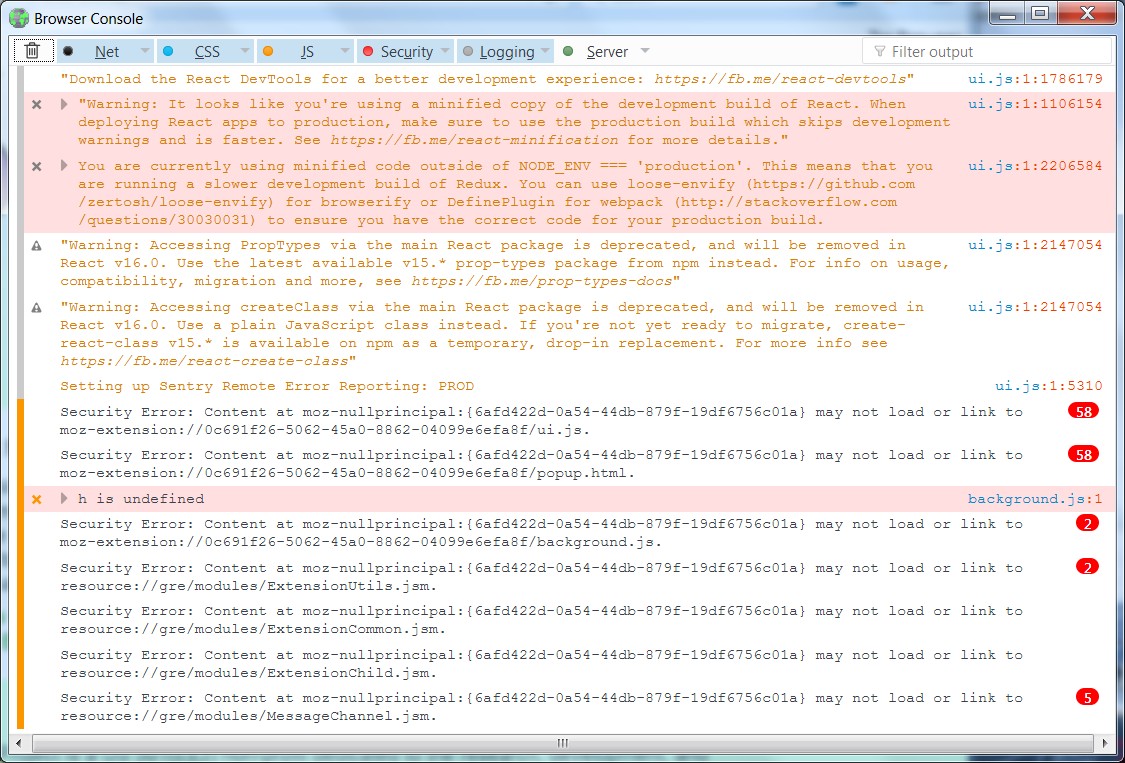The image size is (1125, 763).
Task: Expand the Redux minified code message
Action: (x=64, y=166)
